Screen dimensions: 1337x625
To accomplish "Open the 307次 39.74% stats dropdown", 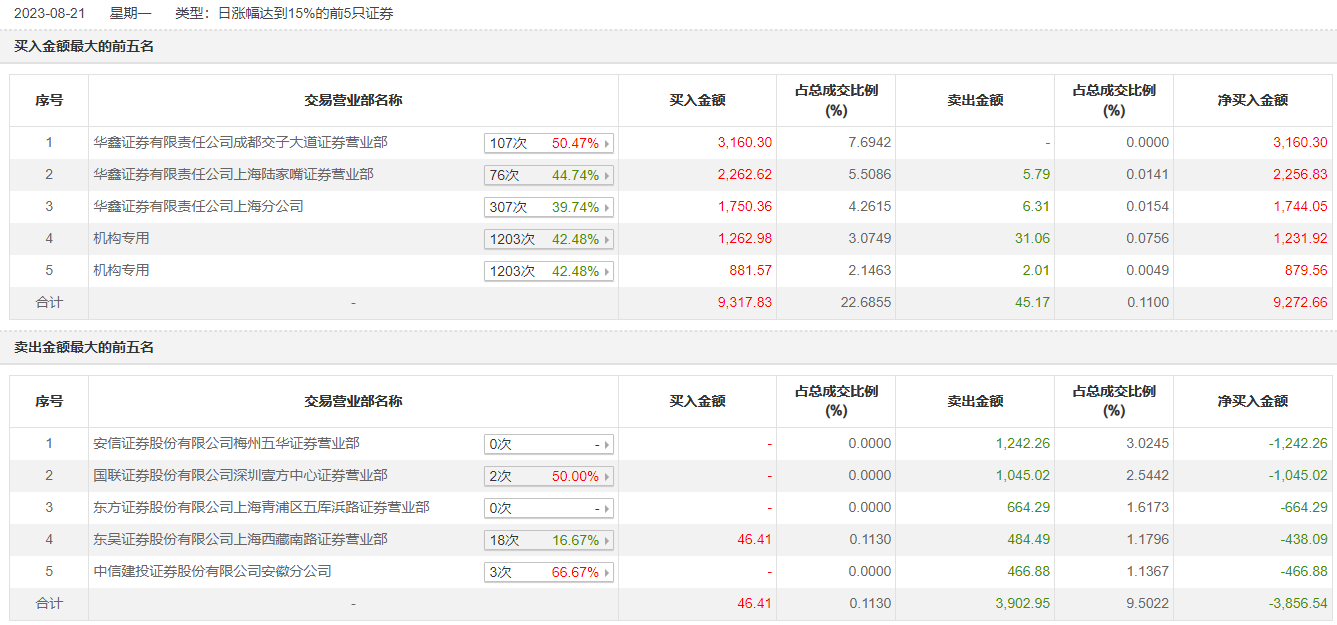I will [549, 207].
